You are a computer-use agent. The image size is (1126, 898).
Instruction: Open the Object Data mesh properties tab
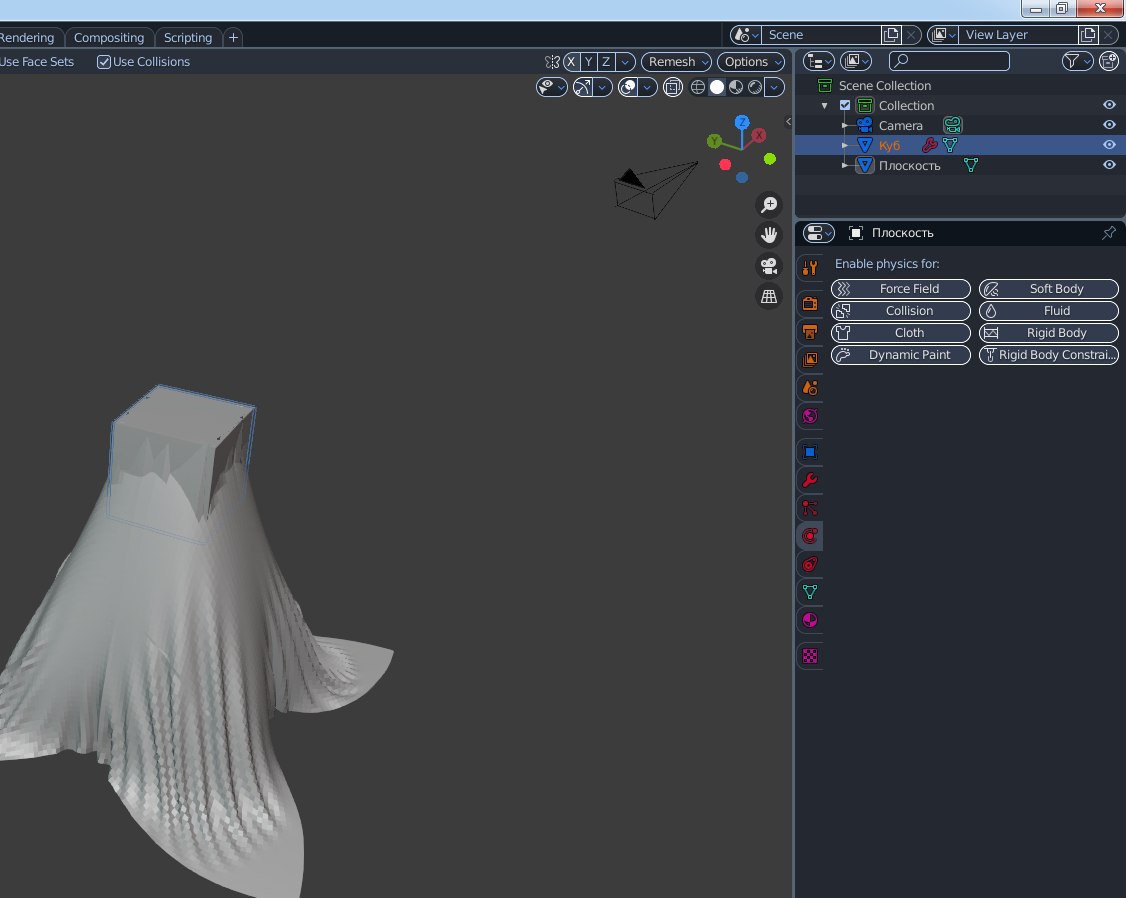810,592
